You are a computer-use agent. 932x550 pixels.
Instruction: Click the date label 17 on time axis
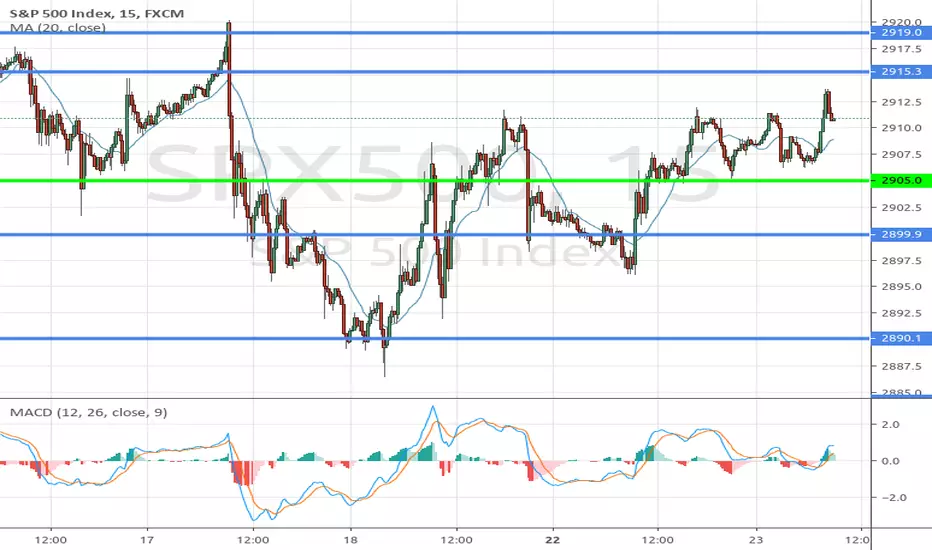(x=147, y=540)
